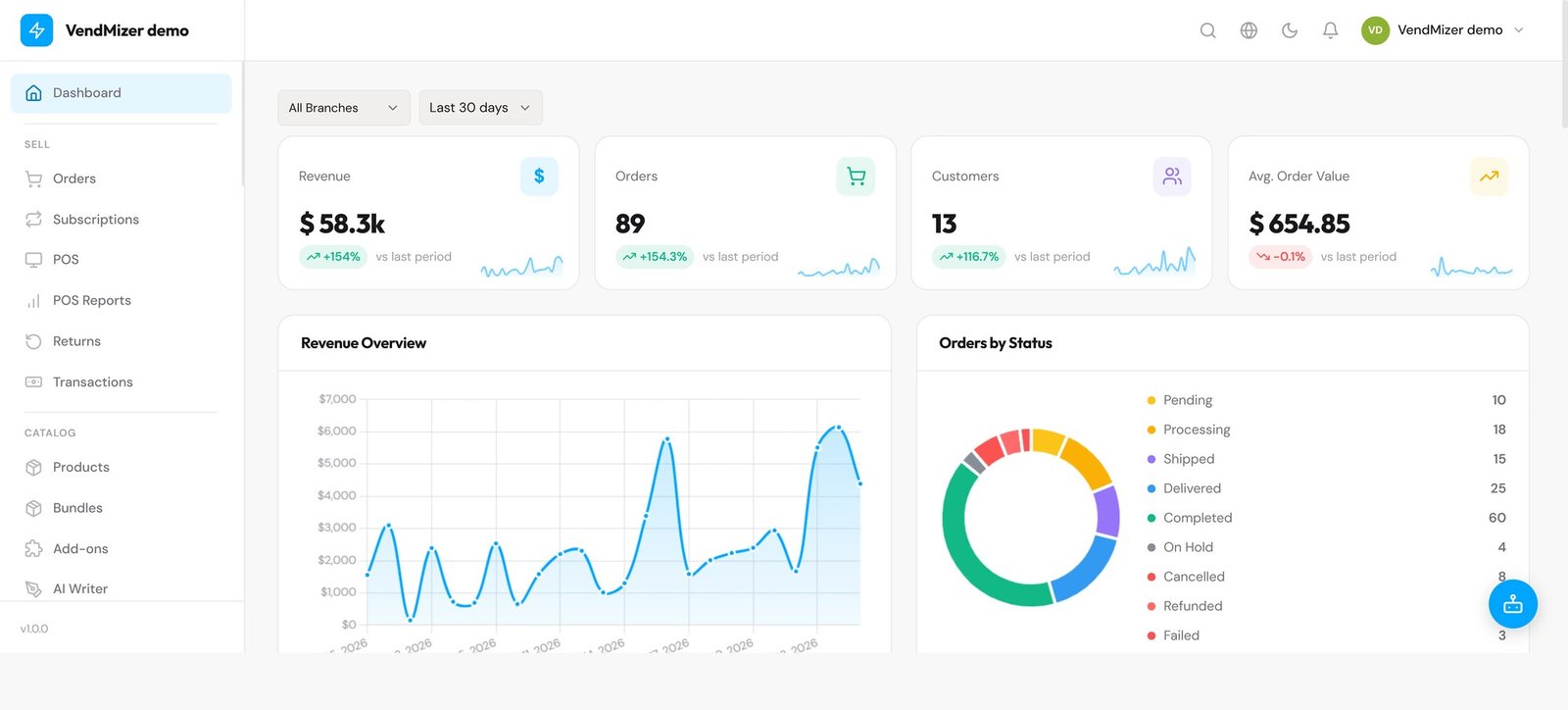Open Subscriptions in the sidebar
Image resolution: width=1568 pixels, height=710 pixels.
pos(122,220)
